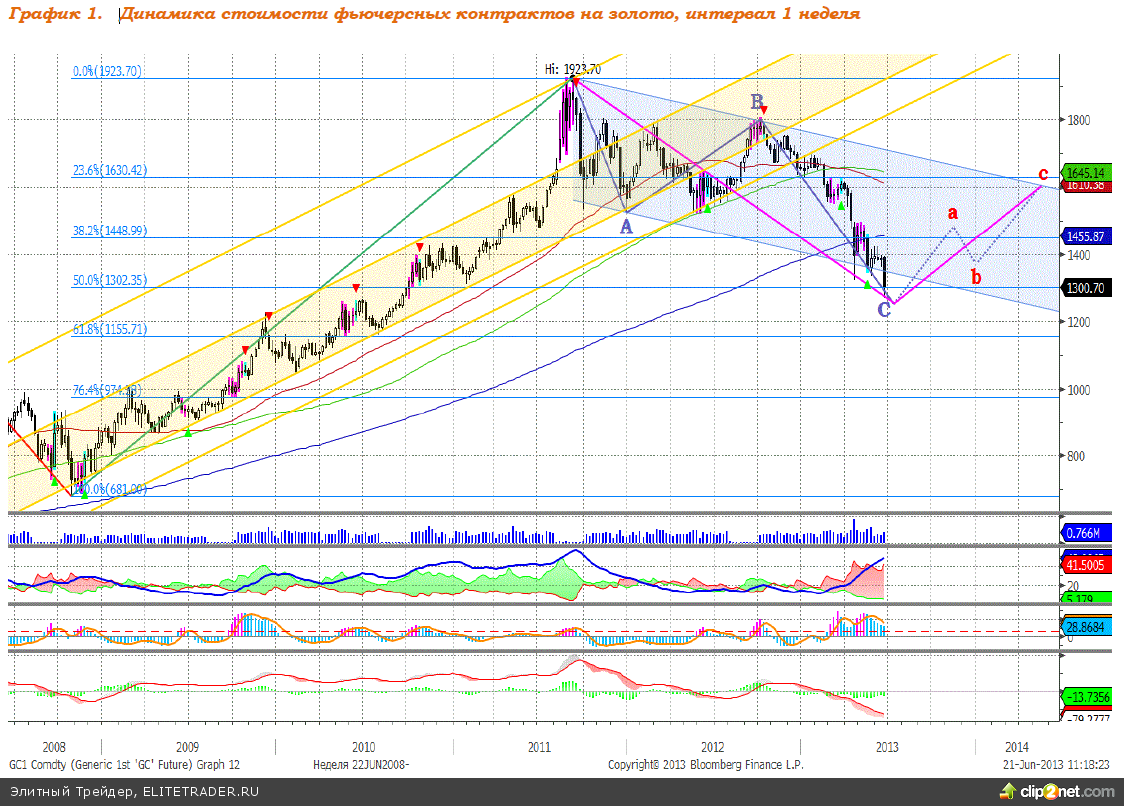Click the 61.8% (1155.71) Fibonacci label
The height and width of the screenshot is (806, 1124).
[x=110, y=329]
